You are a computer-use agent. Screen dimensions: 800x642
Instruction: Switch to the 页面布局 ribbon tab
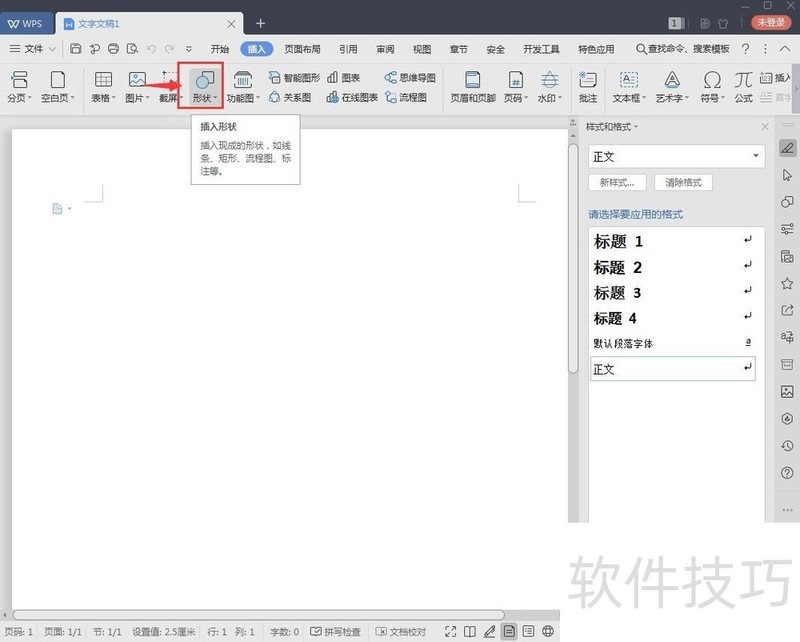point(302,48)
